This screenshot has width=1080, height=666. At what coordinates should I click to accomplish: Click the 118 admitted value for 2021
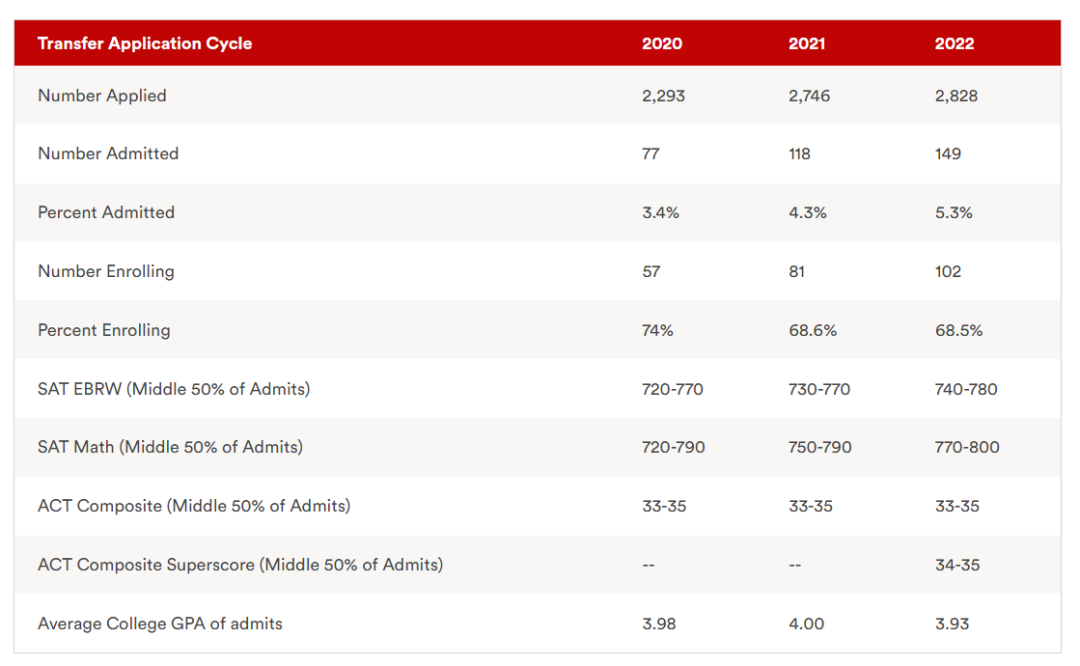coord(799,154)
